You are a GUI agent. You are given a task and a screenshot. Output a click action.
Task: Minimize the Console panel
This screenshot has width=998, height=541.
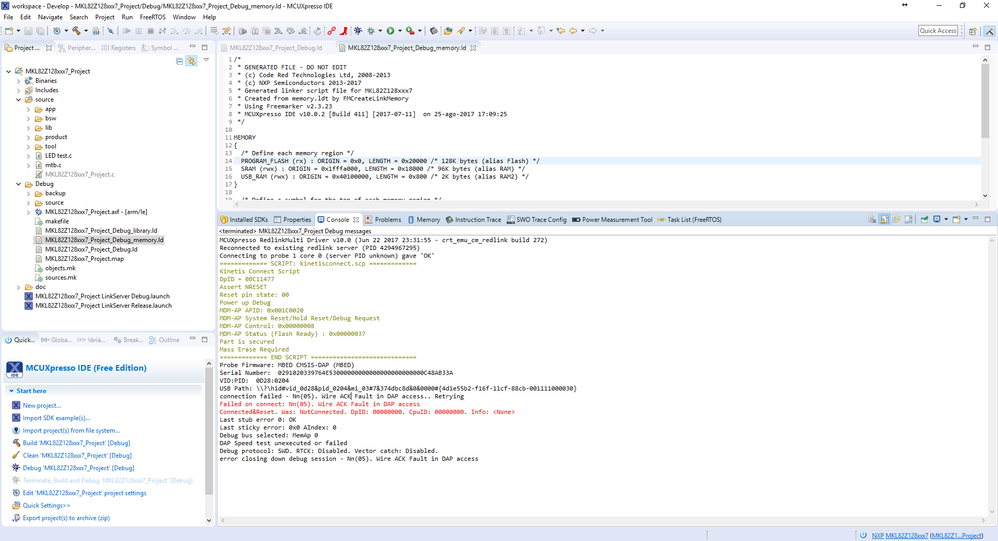click(976, 219)
